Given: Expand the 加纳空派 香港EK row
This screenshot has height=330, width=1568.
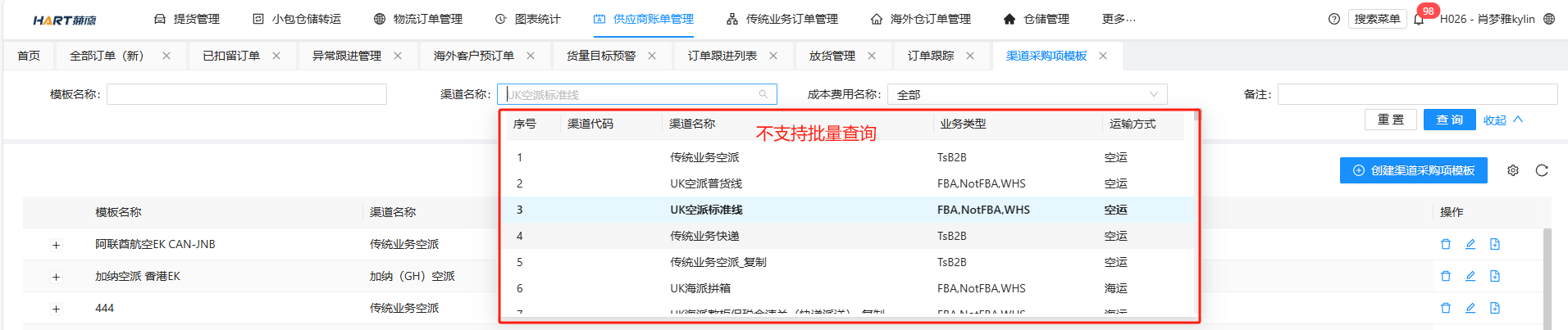Looking at the screenshot, I should 56,277.
